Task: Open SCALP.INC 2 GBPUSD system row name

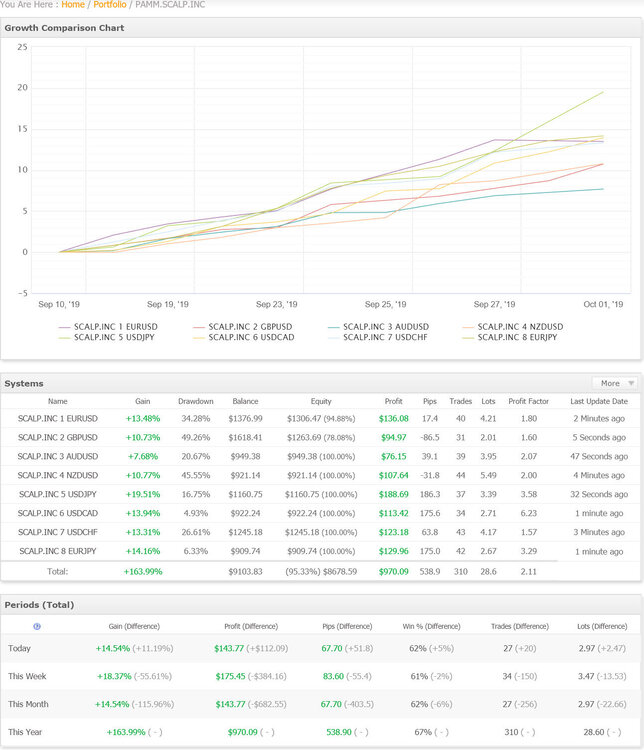Action: pyautogui.click(x=58, y=438)
